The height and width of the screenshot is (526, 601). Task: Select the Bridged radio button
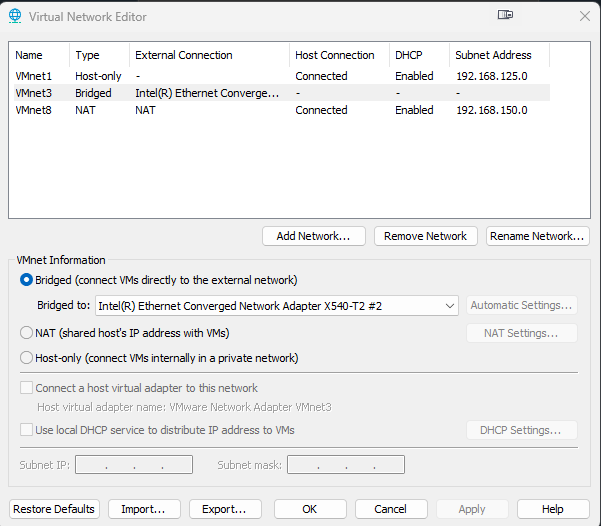point(26,280)
